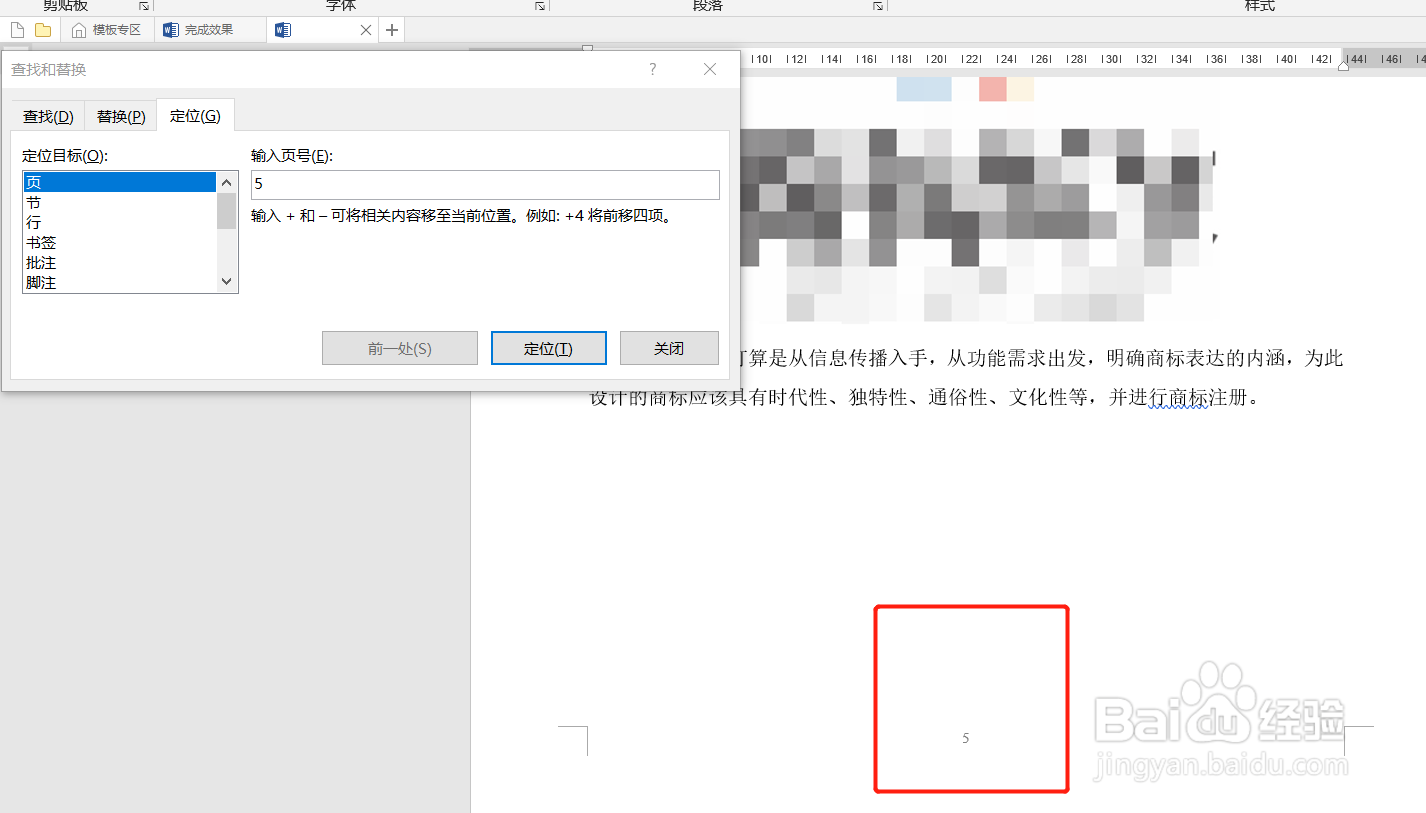Click the down arrow on the list scrollbar
The width and height of the screenshot is (1426, 813).
point(226,281)
